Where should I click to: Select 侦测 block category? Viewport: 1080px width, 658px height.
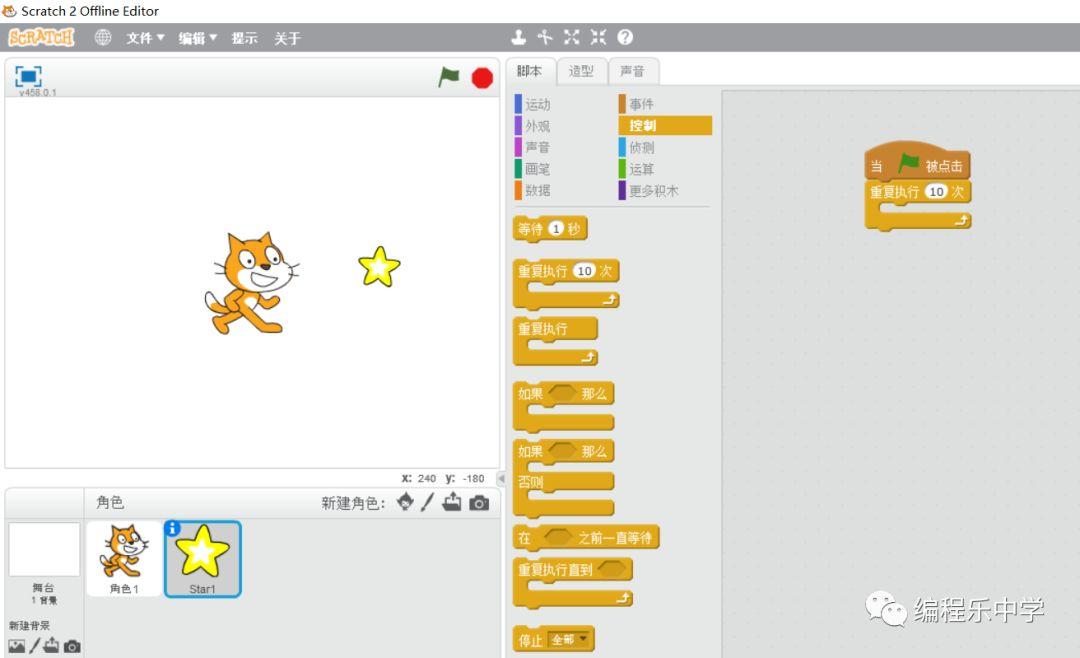[636, 147]
